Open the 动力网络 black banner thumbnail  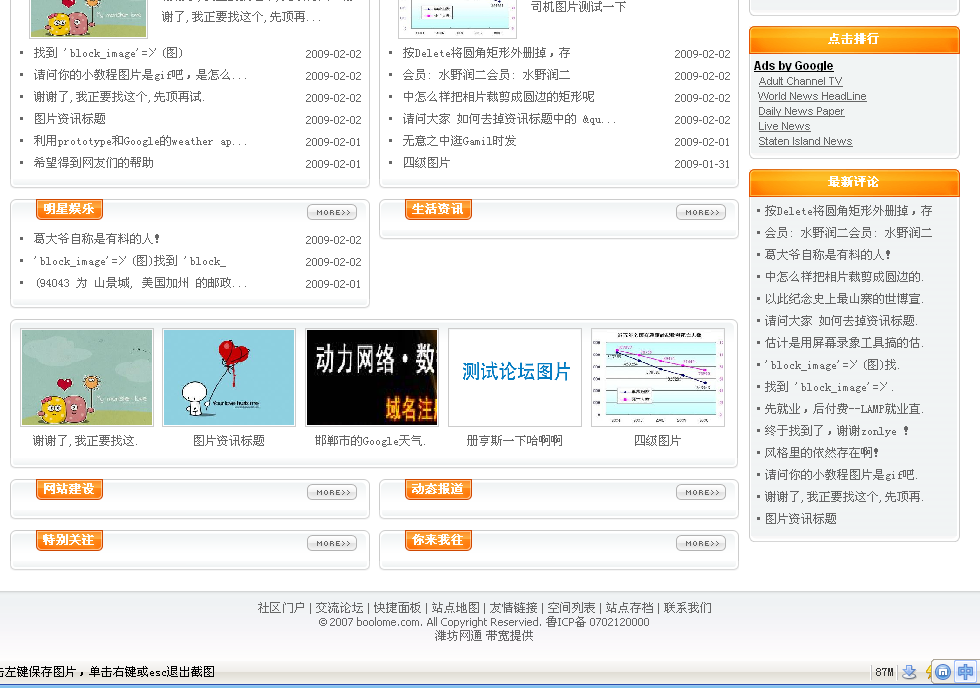(372, 378)
